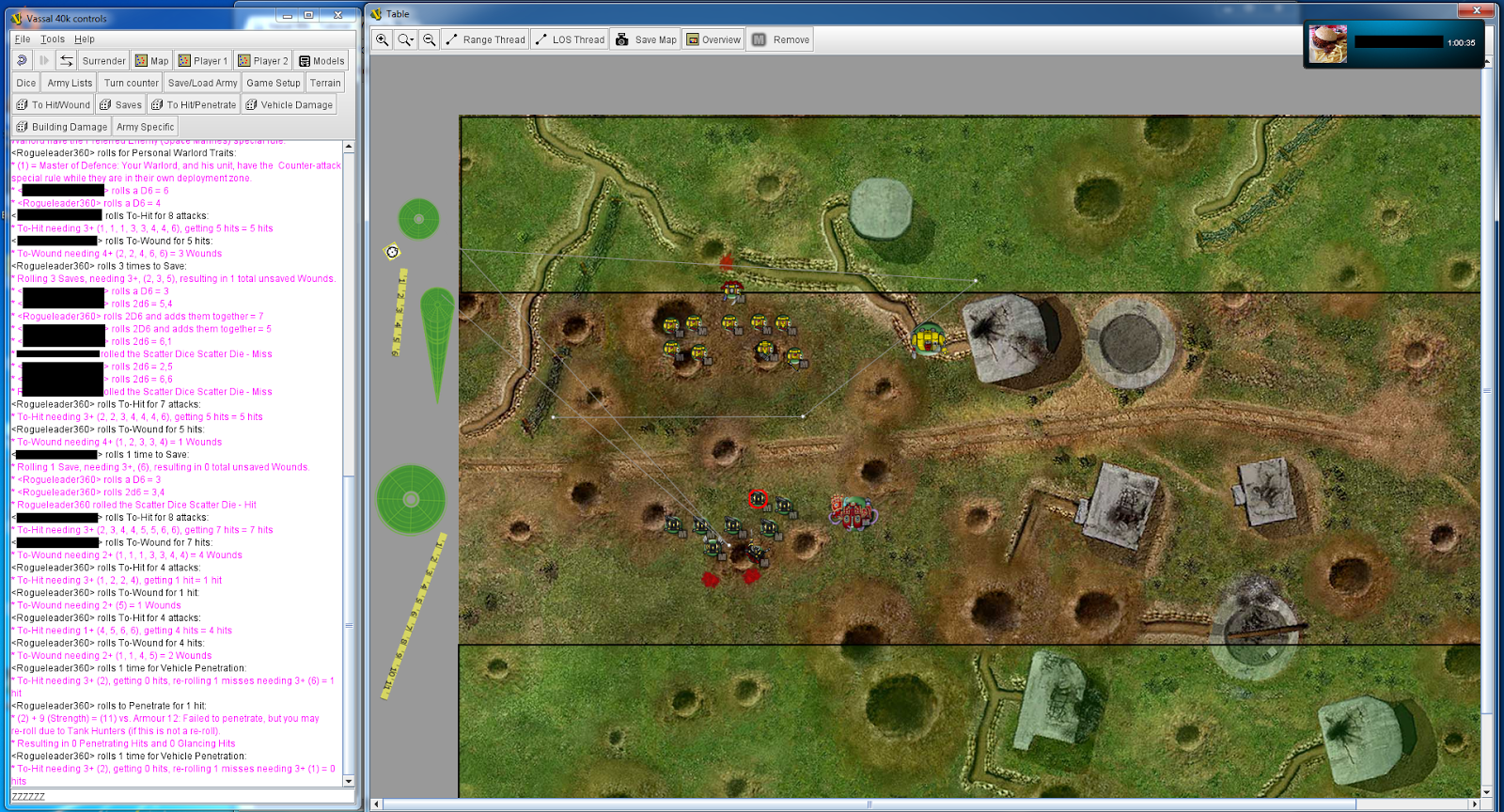Select the large green blast template
Image resolution: width=1504 pixels, height=812 pixels.
tap(411, 499)
